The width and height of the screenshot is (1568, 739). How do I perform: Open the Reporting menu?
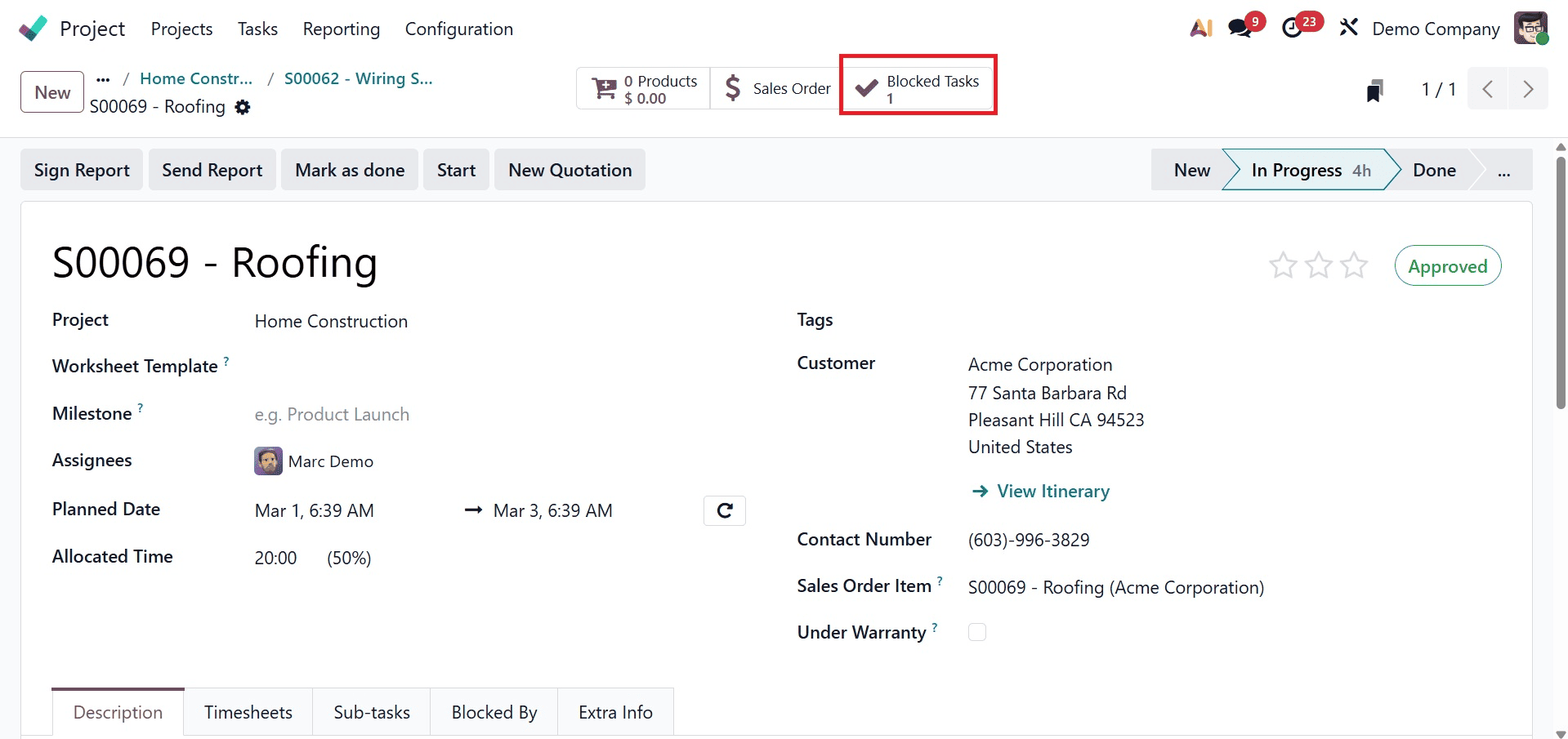pos(341,29)
